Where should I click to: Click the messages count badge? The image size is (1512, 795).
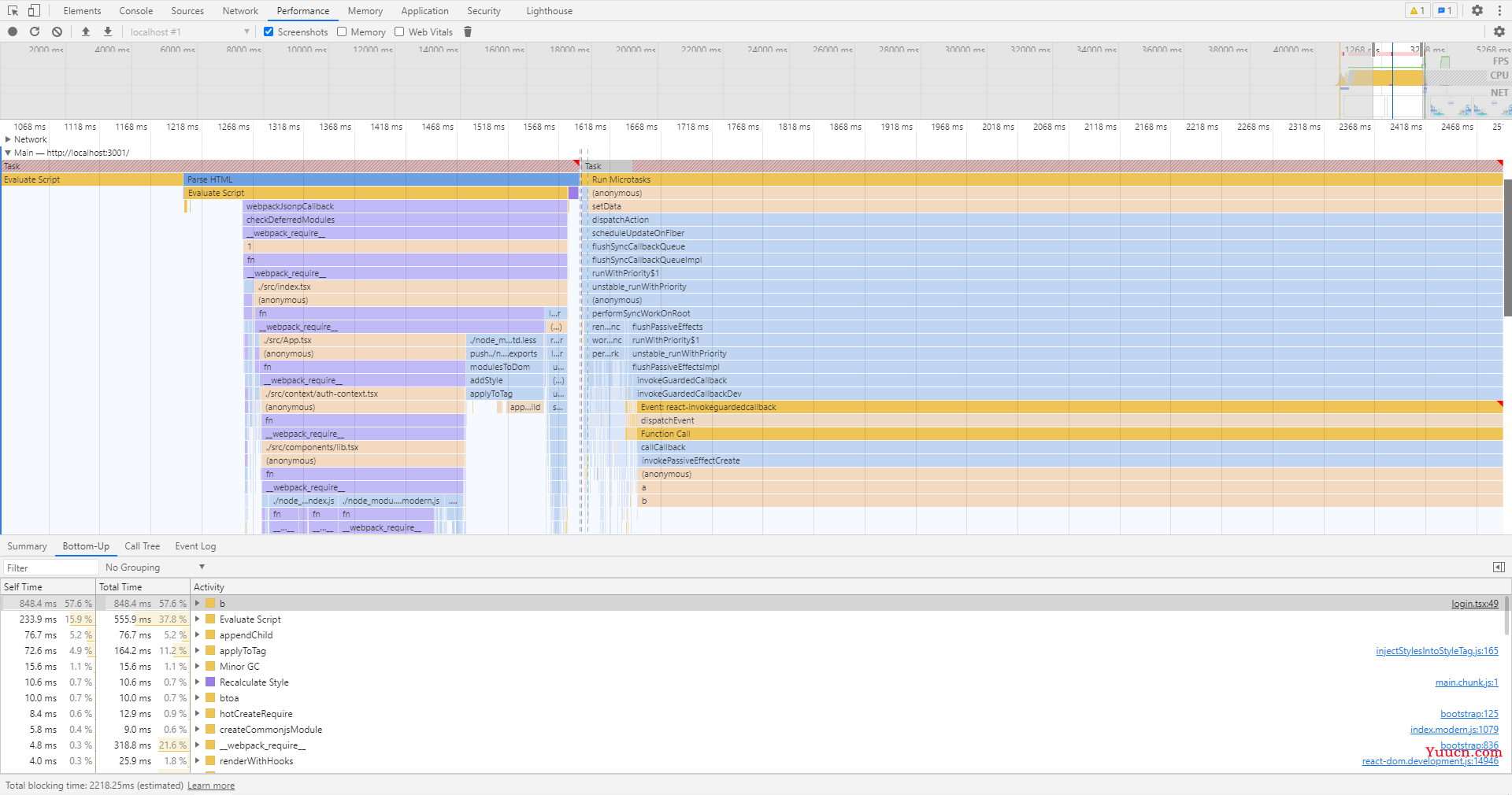[x=1444, y=10]
